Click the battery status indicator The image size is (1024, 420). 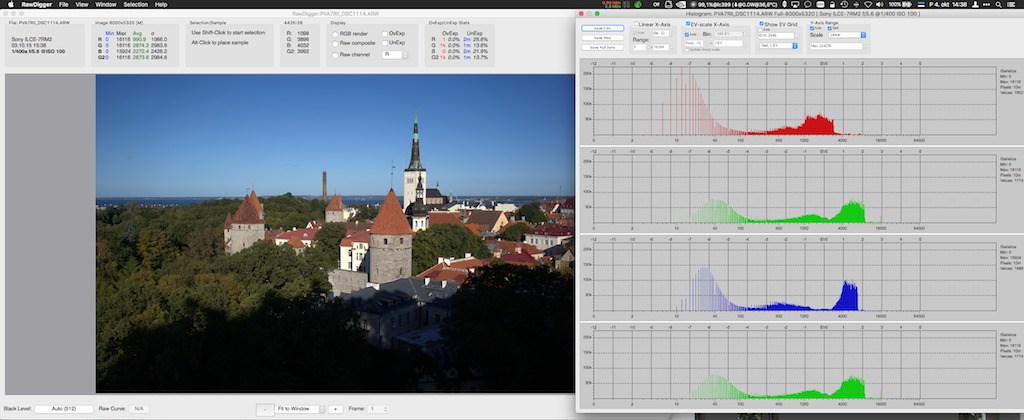(x=900, y=4)
